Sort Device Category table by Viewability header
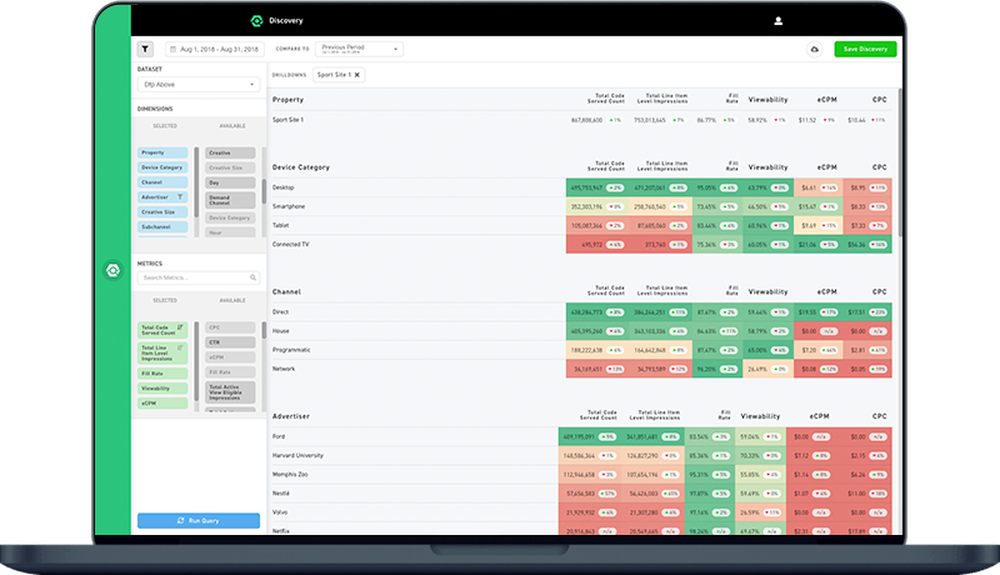Screen dimensions: 1000x575 pos(768,167)
